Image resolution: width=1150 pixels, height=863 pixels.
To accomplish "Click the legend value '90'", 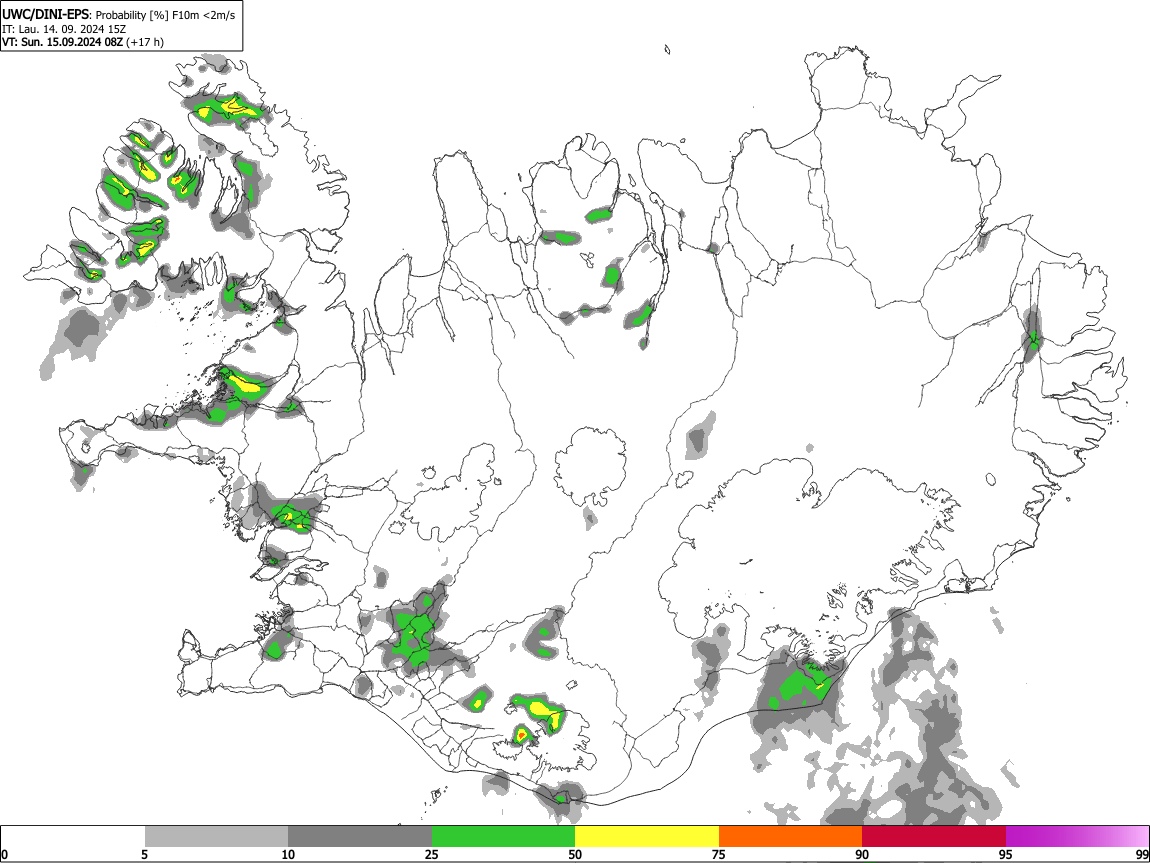I will pos(862,854).
